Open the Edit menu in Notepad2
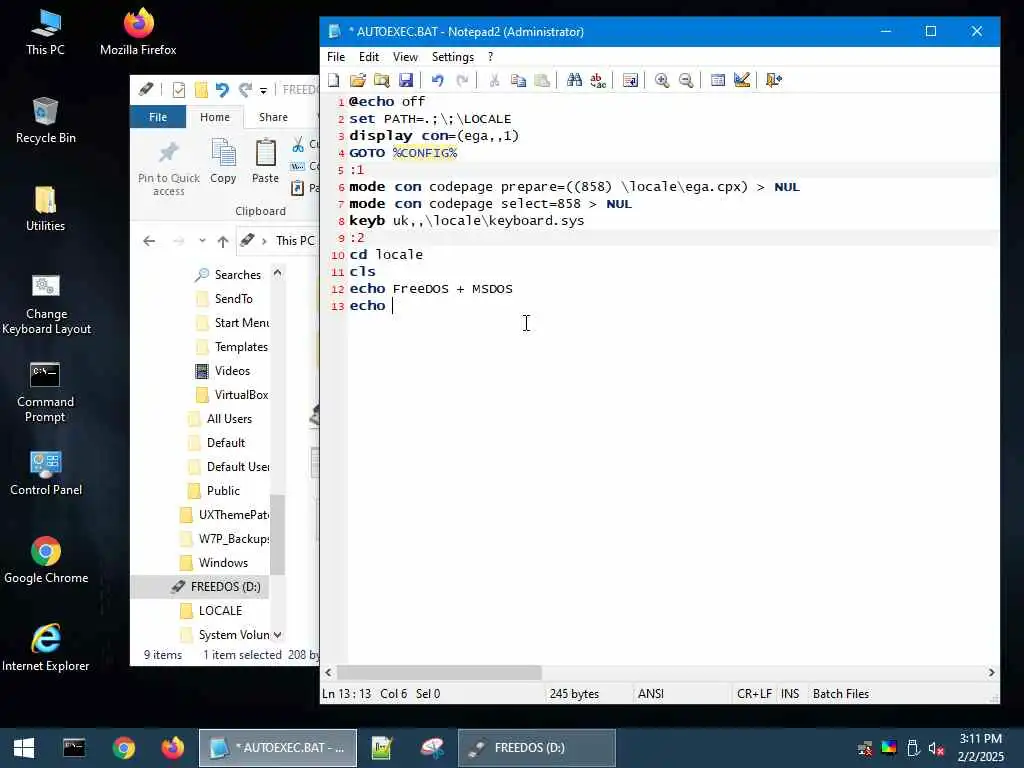This screenshot has width=1024, height=768. 368,57
